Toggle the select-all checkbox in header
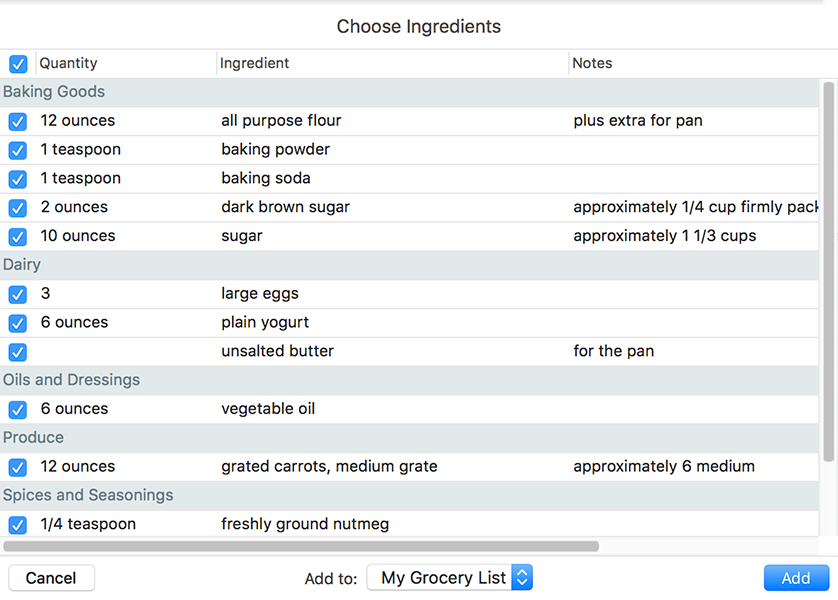This screenshot has height=600, width=838. pyautogui.click(x=17, y=63)
